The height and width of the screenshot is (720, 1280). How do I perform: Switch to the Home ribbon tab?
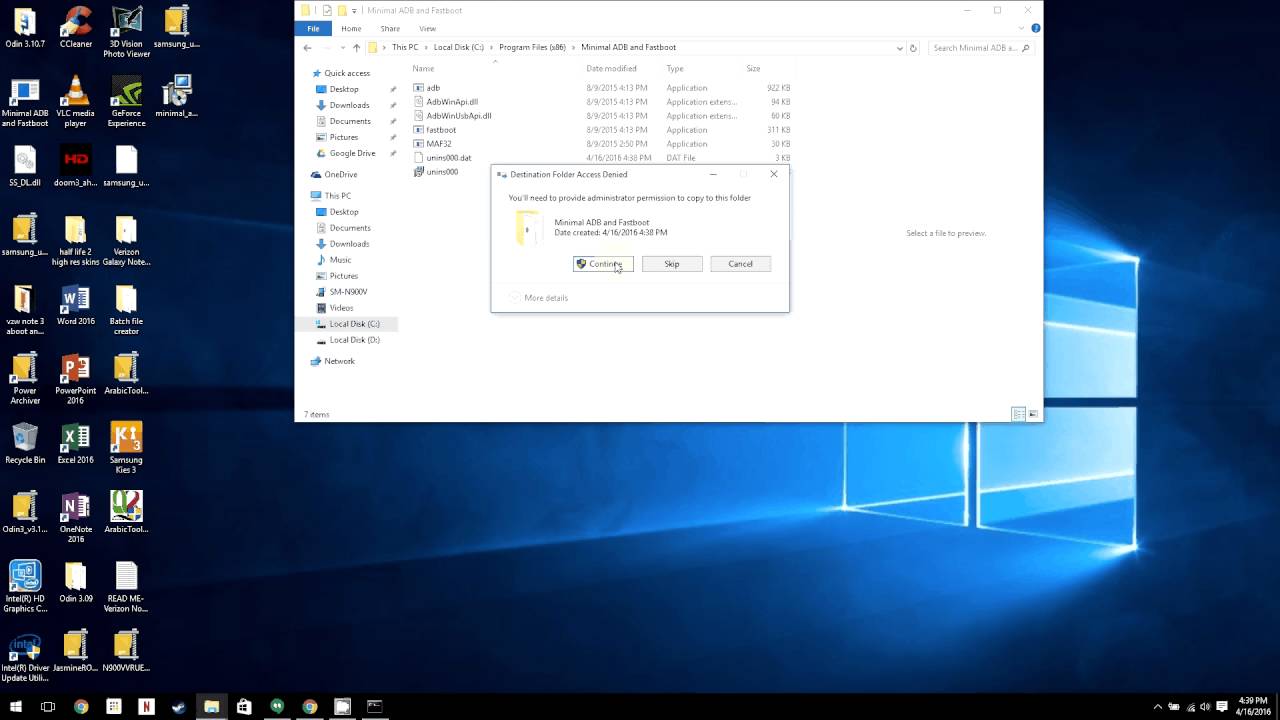[x=351, y=29]
